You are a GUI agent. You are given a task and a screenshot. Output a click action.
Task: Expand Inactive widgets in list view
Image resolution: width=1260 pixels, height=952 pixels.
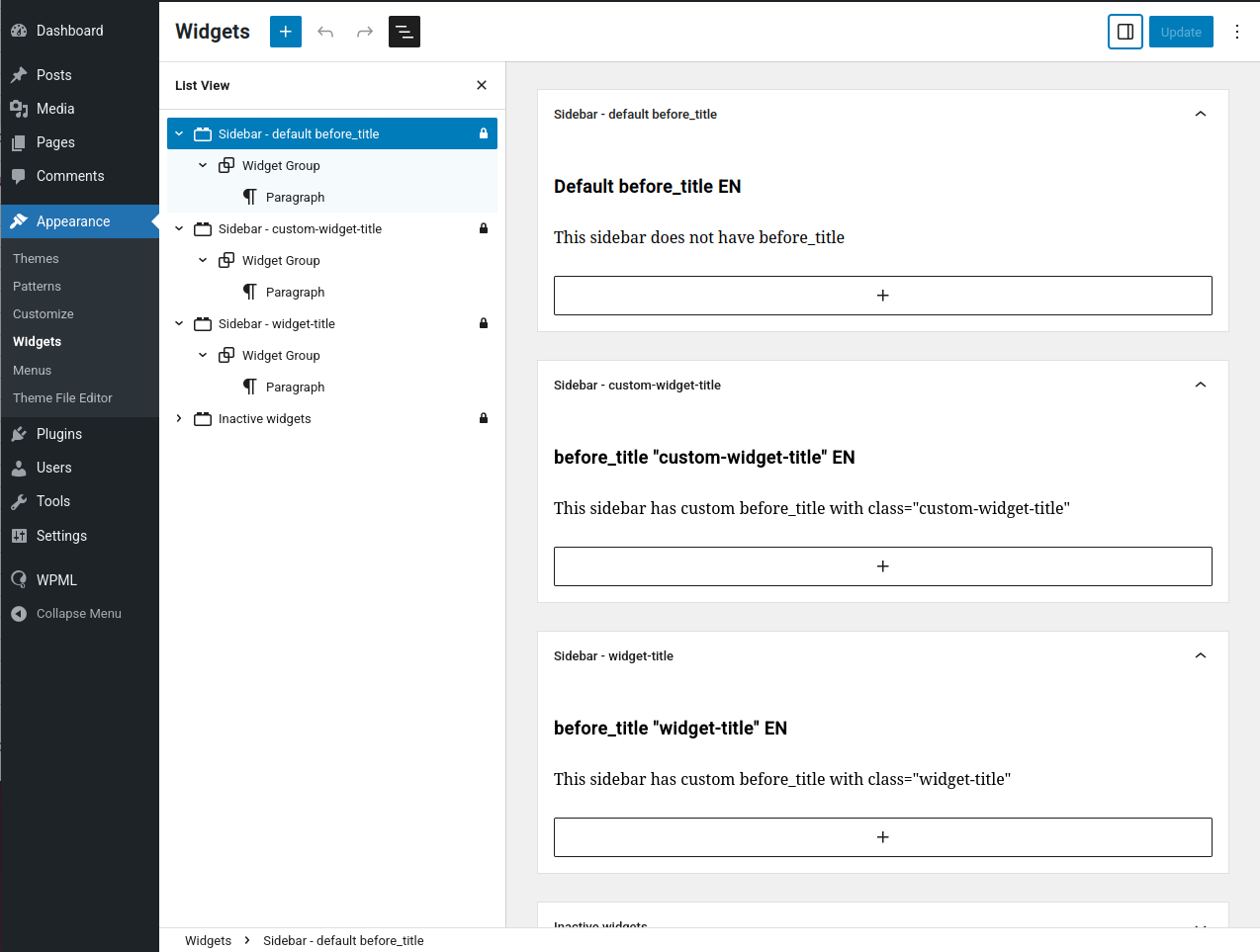pyautogui.click(x=179, y=418)
